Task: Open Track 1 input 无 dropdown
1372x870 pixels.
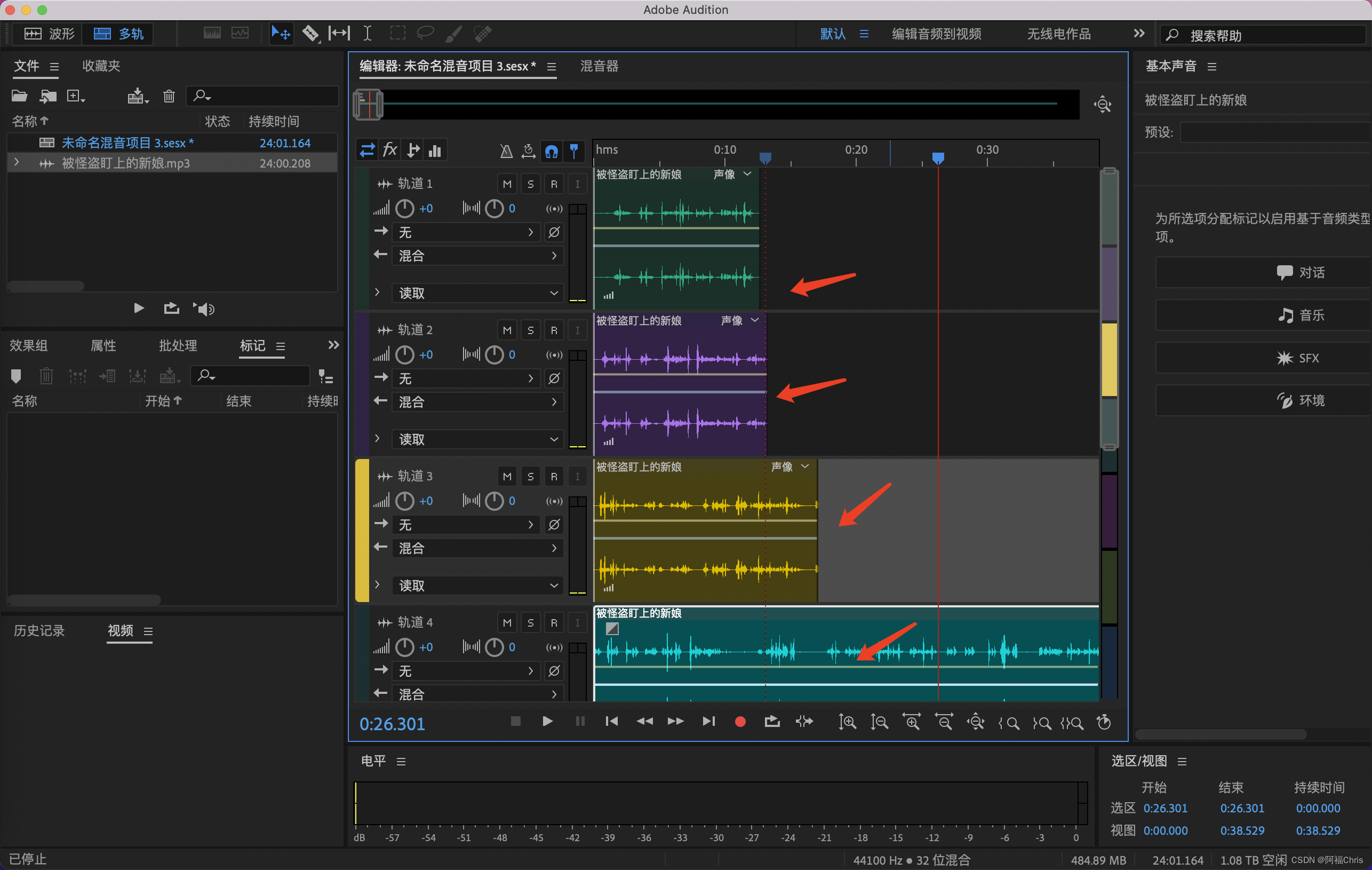Action: pos(467,232)
